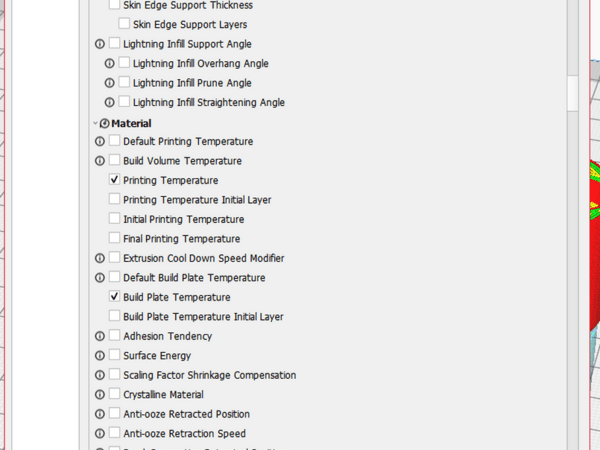
Task: Click info icon beside Surface Energy
Action: 100,356
